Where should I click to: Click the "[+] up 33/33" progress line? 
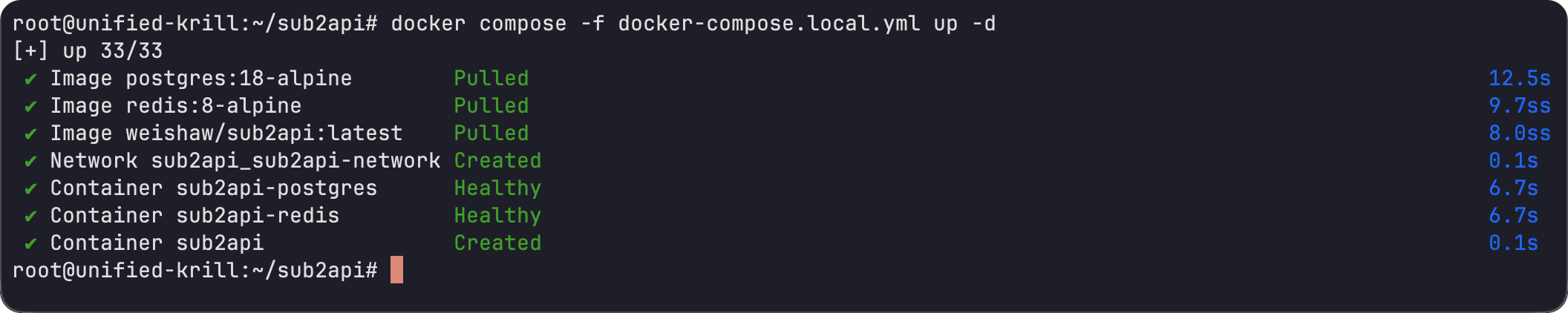(88, 51)
